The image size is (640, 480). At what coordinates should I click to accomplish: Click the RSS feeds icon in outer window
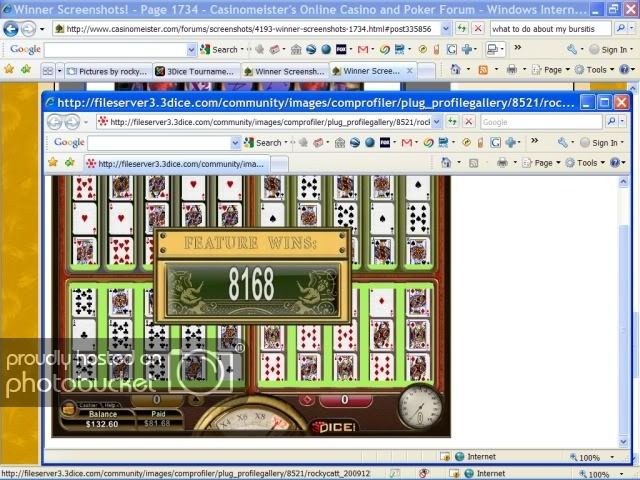click(483, 70)
